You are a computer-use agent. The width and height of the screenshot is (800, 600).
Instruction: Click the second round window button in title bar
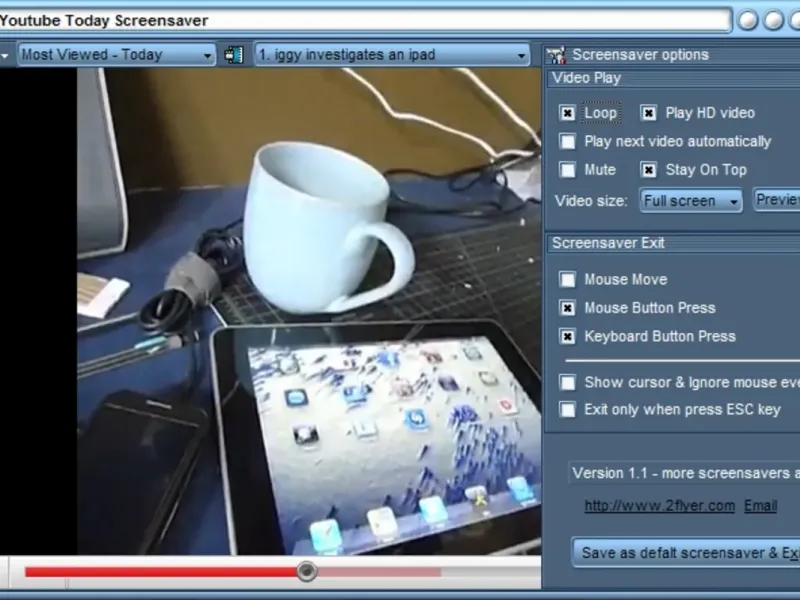click(773, 20)
